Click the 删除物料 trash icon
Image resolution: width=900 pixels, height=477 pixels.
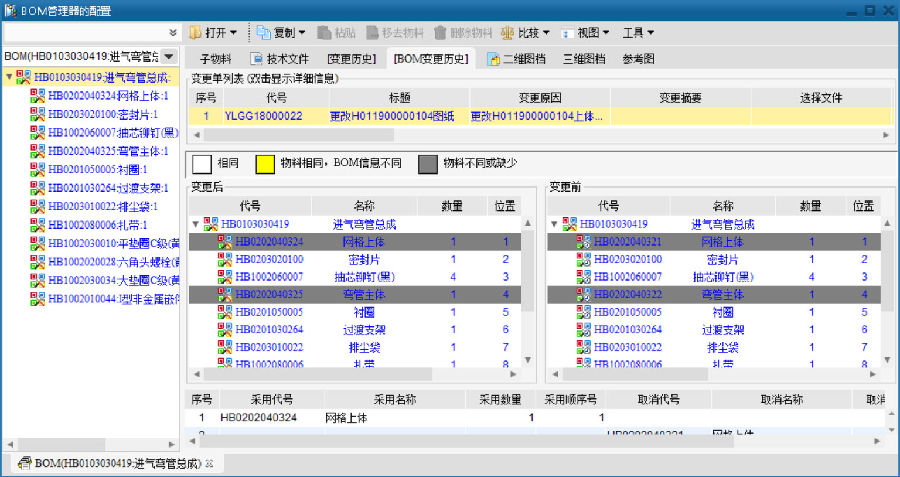pyautogui.click(x=440, y=33)
